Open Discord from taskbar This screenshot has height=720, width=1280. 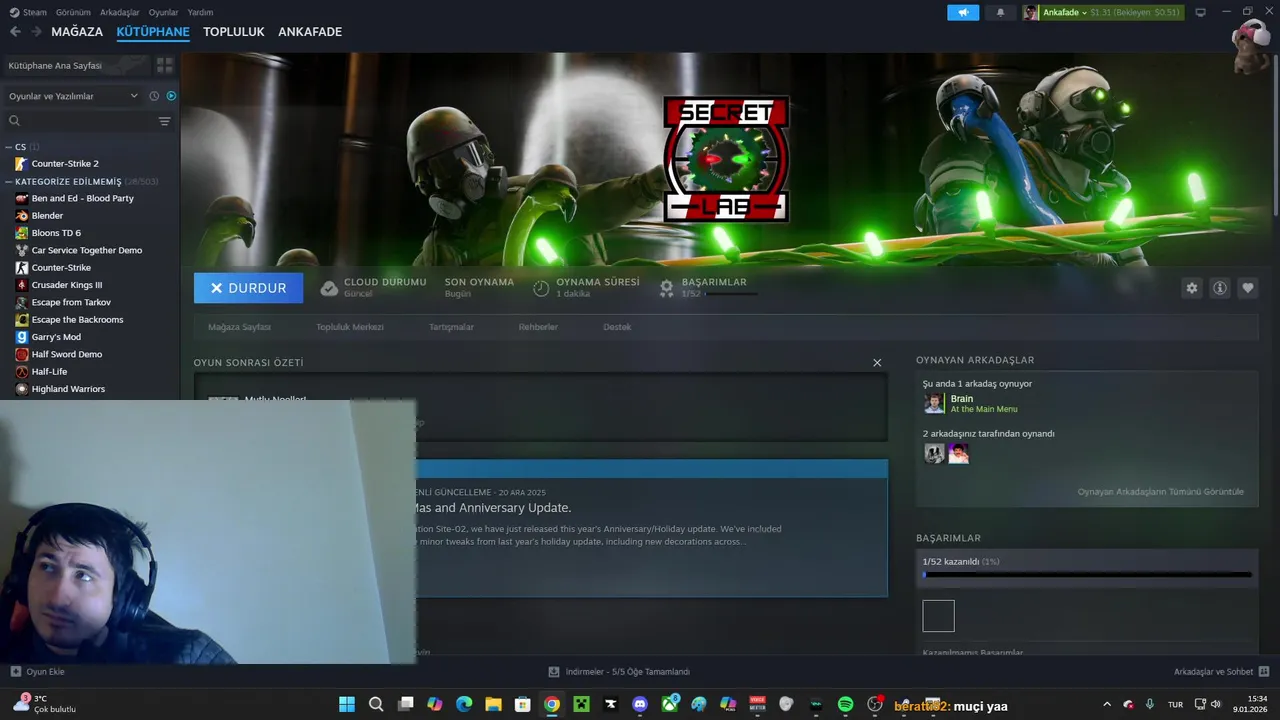tap(640, 705)
